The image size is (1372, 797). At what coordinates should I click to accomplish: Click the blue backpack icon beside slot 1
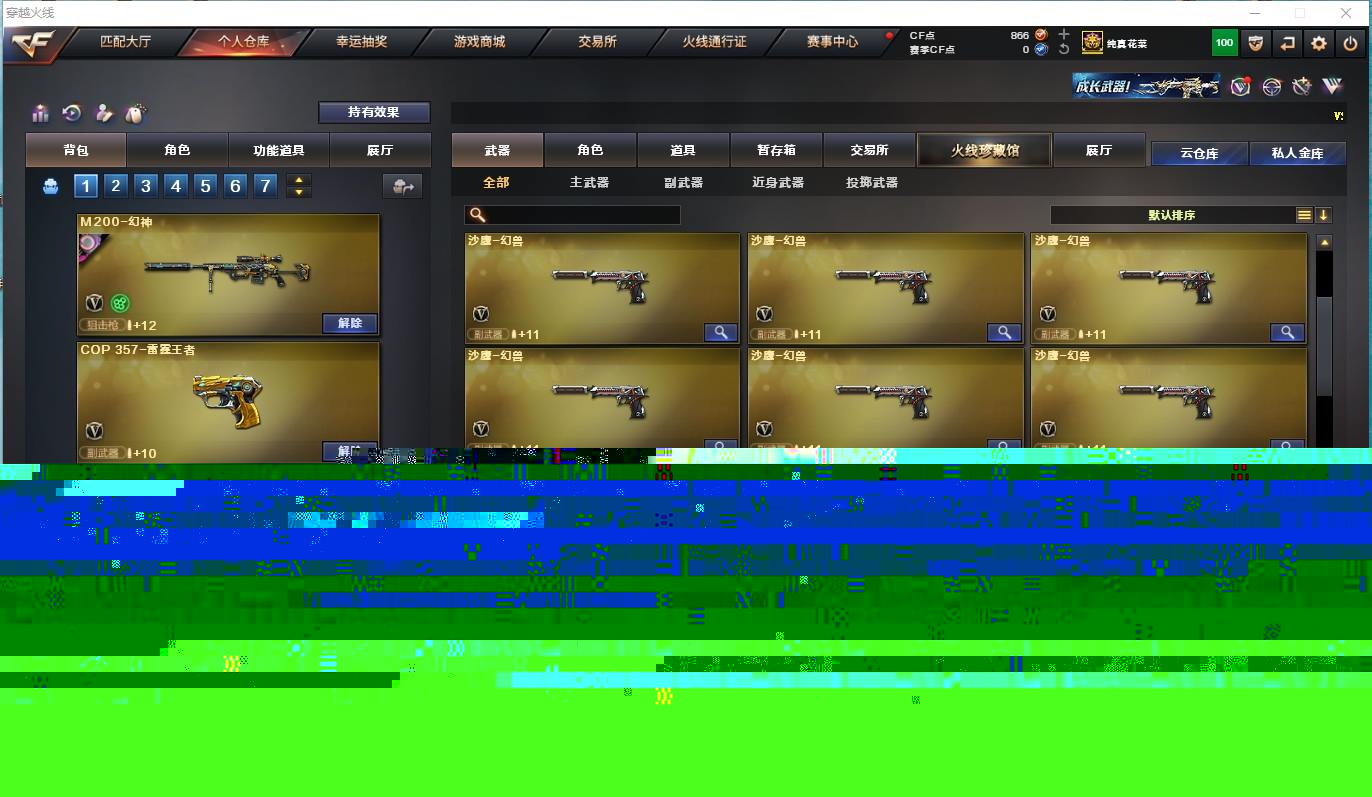(50, 186)
